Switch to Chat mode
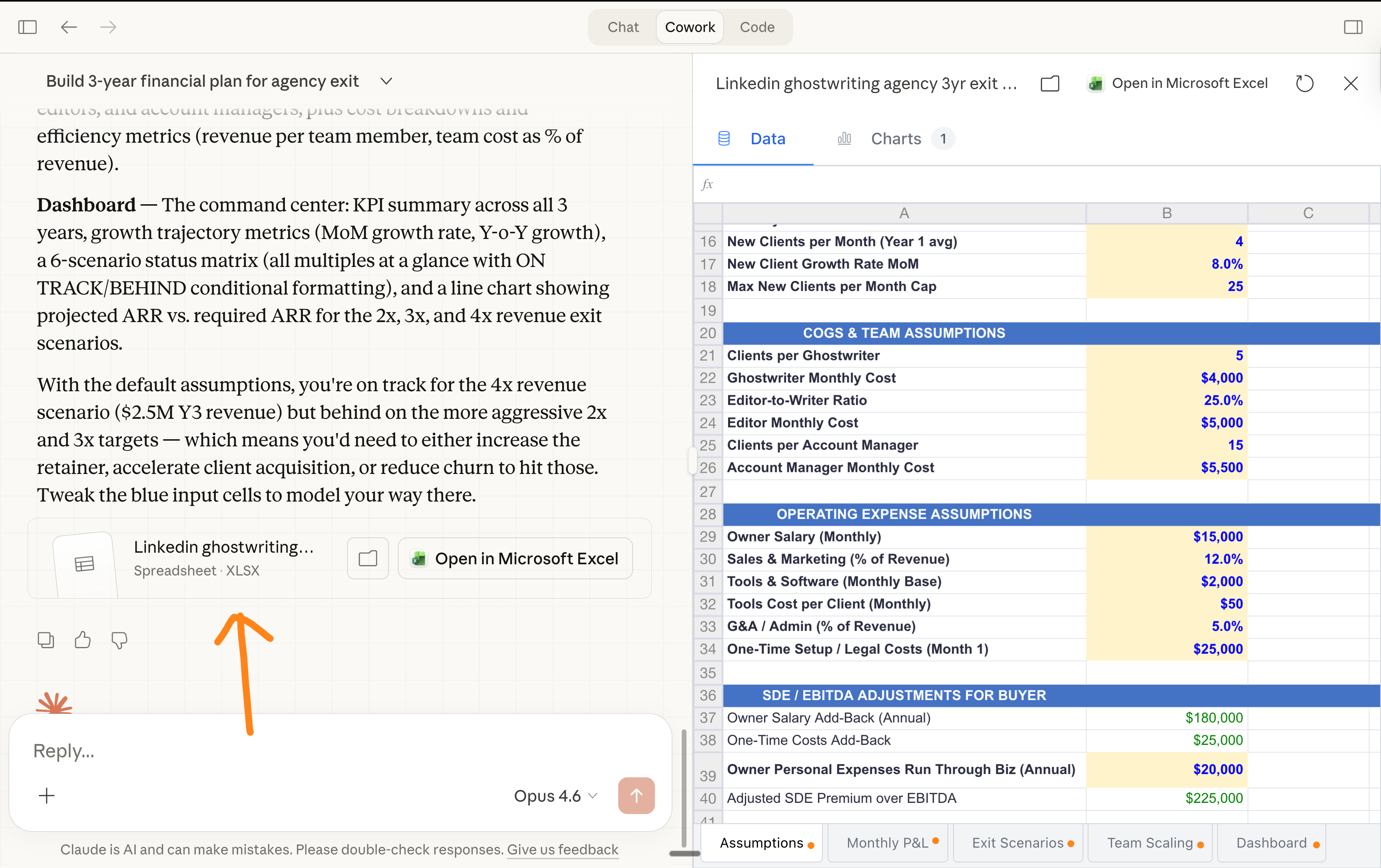Viewport: 1381px width, 868px height. coord(623,27)
